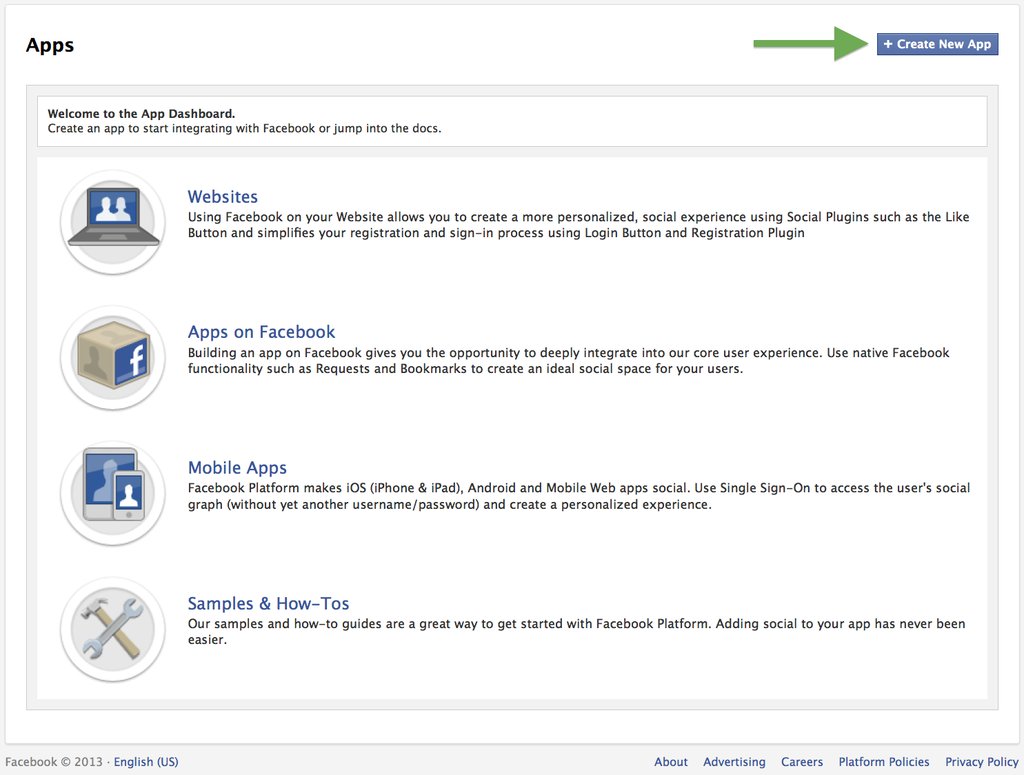Image resolution: width=1024 pixels, height=775 pixels.
Task: Click the Welcome to the App Dashboard banner
Action: point(512,121)
